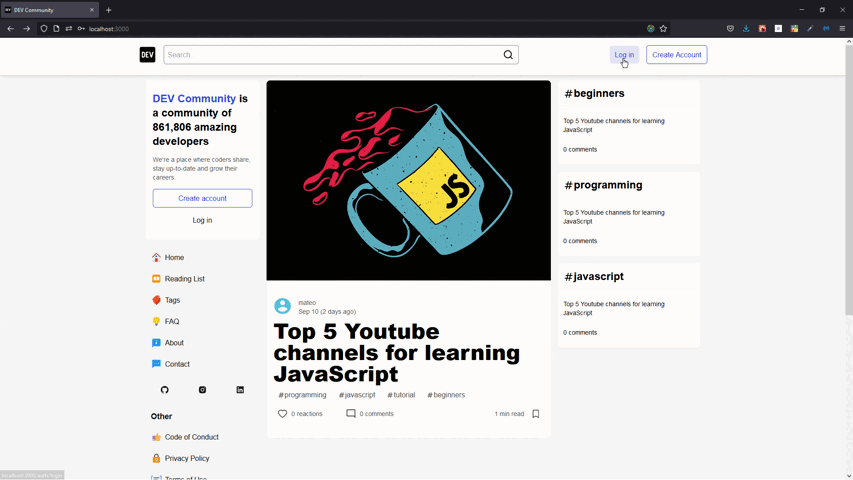853x480 pixels.
Task: Click the search magnifier icon
Action: [x=508, y=54]
